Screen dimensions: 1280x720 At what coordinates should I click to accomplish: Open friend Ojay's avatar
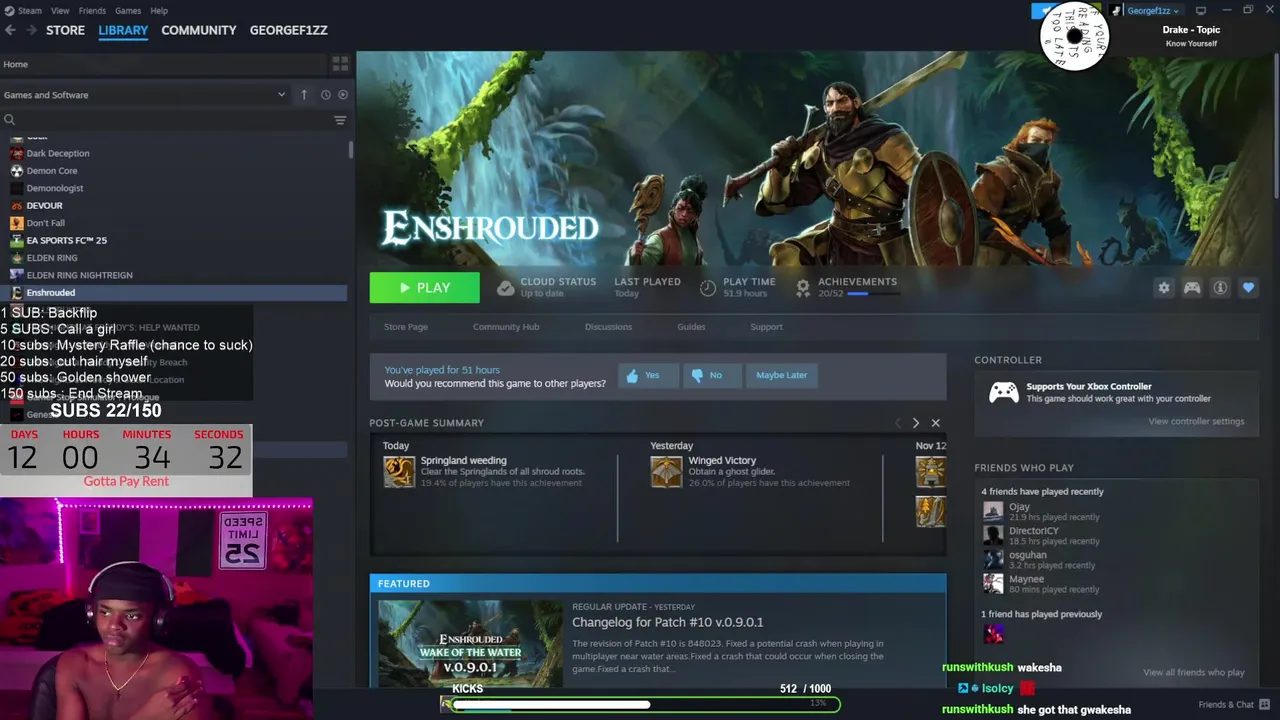(993, 511)
